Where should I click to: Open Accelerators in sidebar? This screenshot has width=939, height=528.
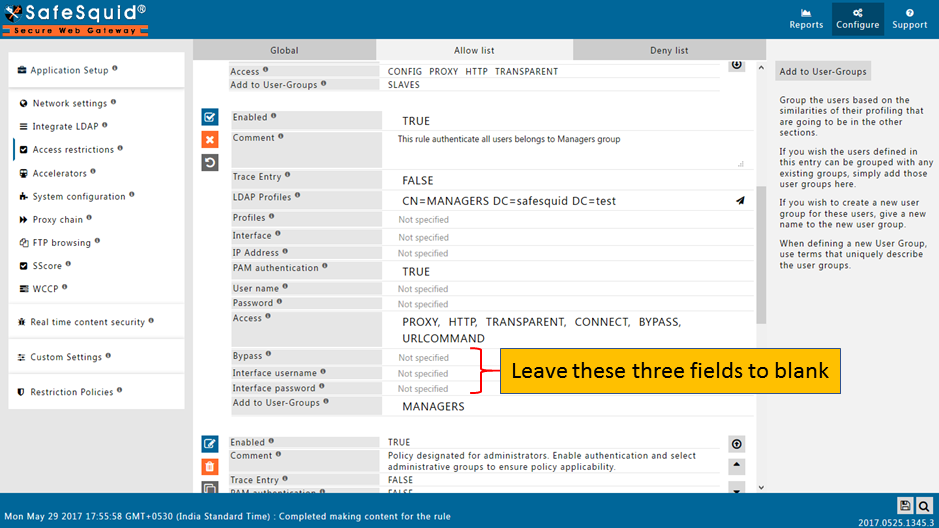59,174
